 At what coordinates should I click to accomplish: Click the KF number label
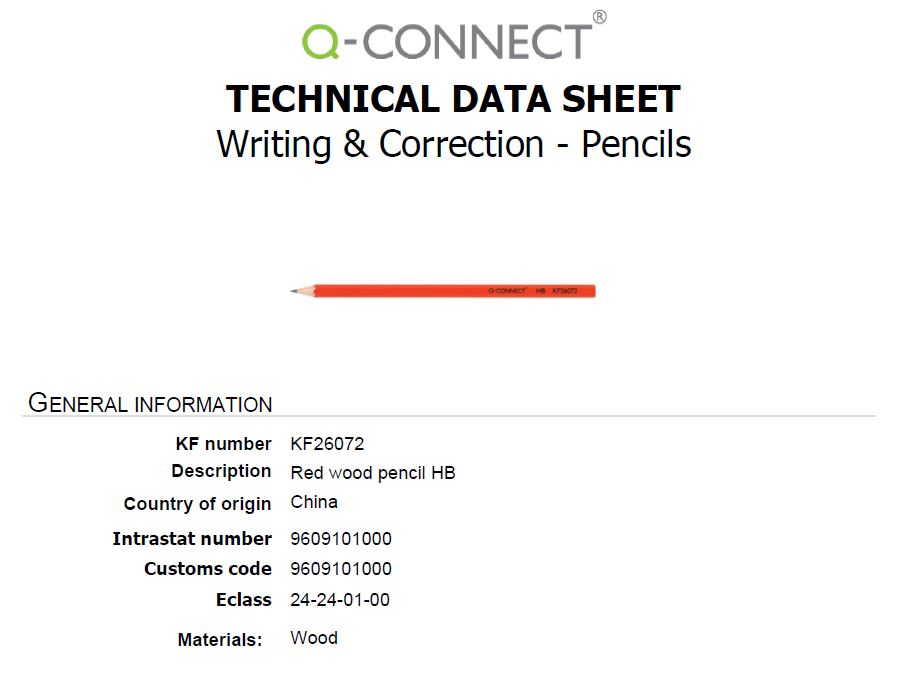[x=223, y=443]
